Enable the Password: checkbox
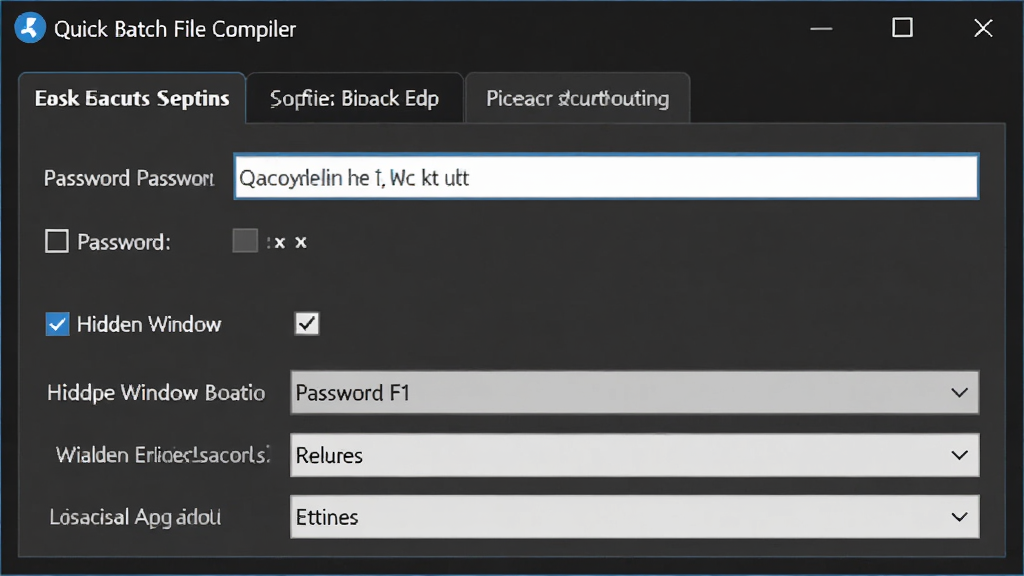 tap(57, 241)
